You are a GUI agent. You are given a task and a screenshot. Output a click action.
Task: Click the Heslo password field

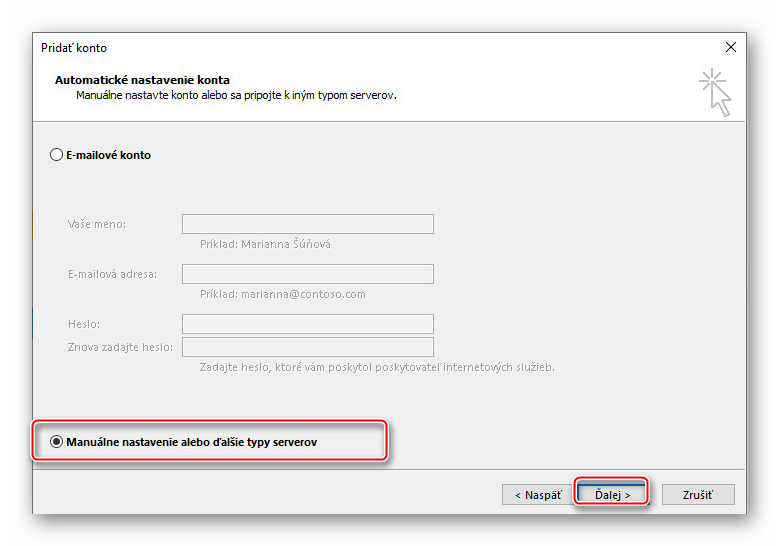[x=307, y=324]
